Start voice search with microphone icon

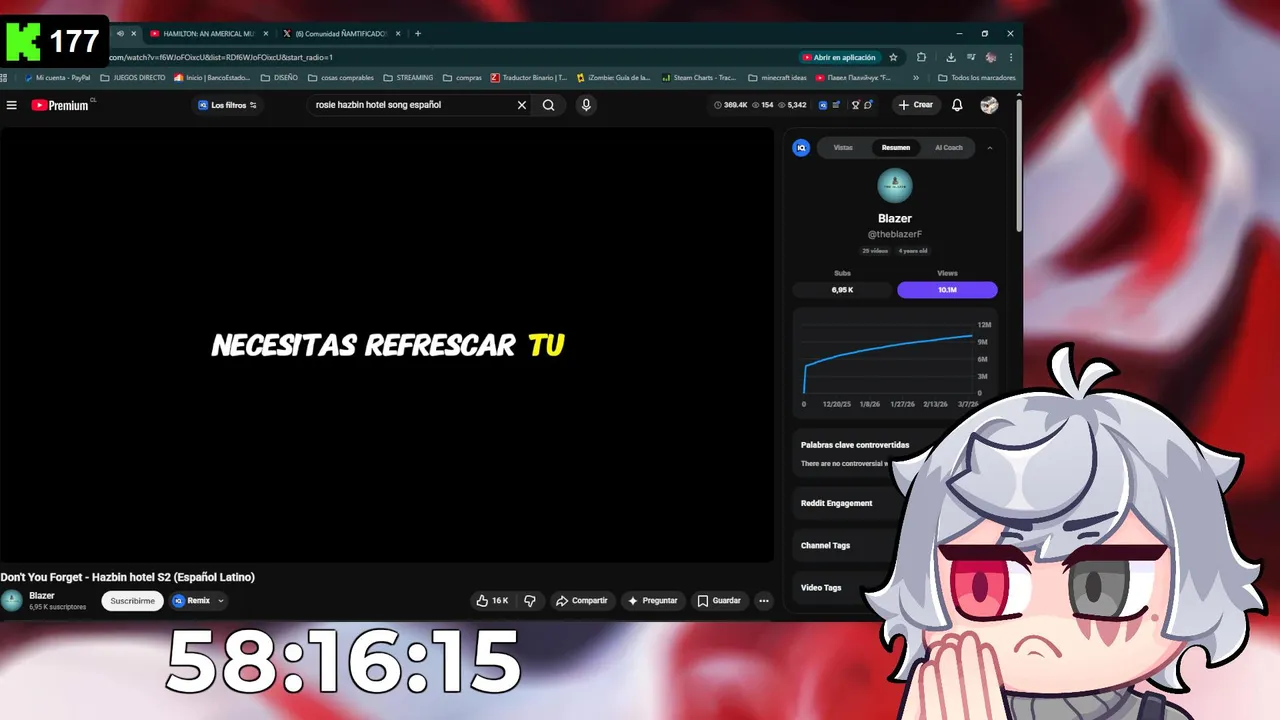point(586,105)
